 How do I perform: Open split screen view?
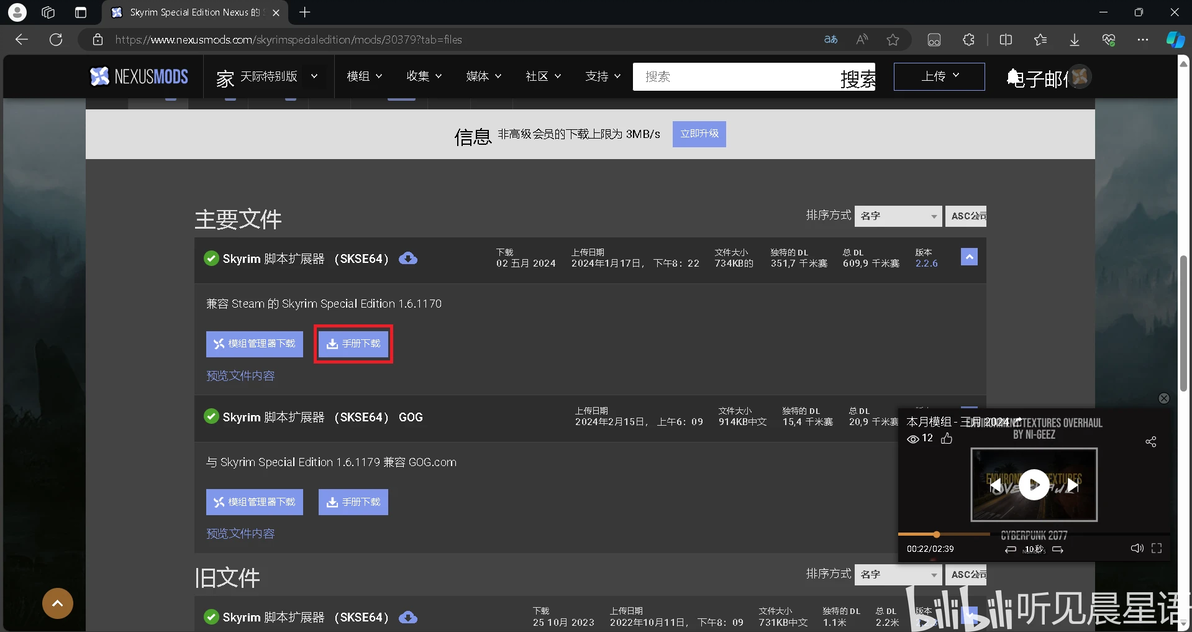[1006, 40]
